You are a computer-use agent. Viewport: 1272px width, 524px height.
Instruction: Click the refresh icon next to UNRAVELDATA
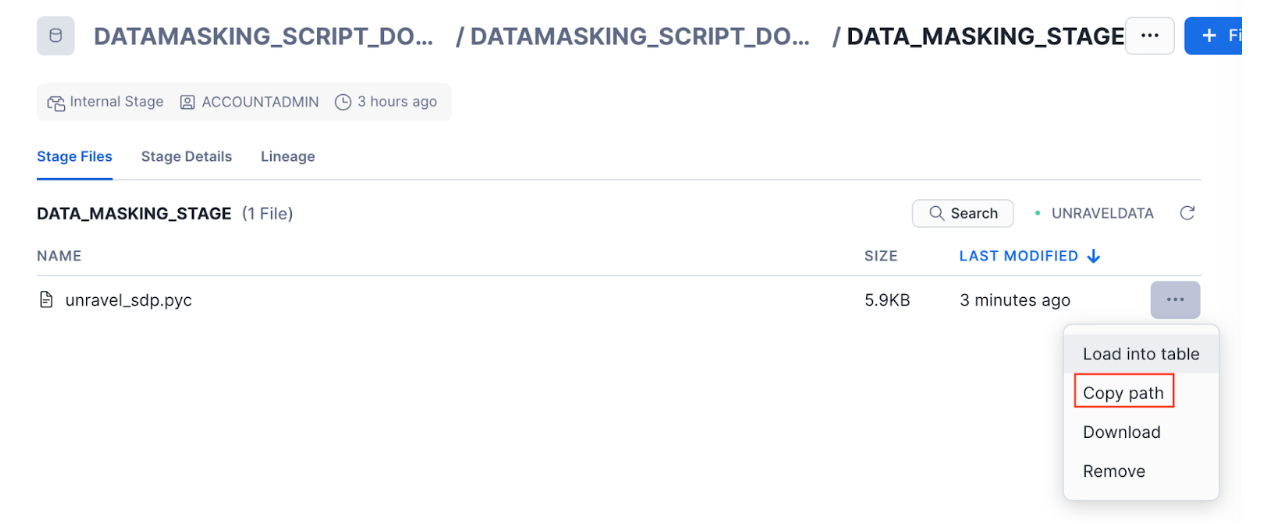click(x=1187, y=213)
